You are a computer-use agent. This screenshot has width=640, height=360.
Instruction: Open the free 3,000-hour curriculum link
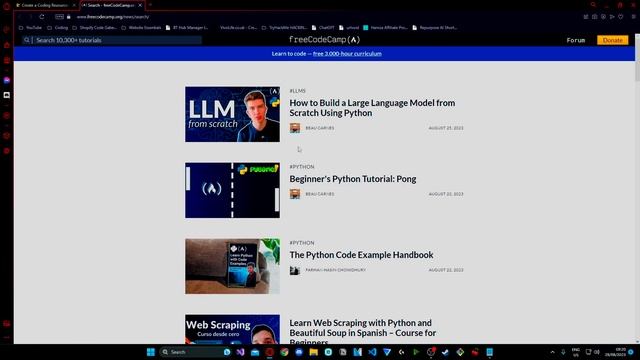(x=347, y=53)
